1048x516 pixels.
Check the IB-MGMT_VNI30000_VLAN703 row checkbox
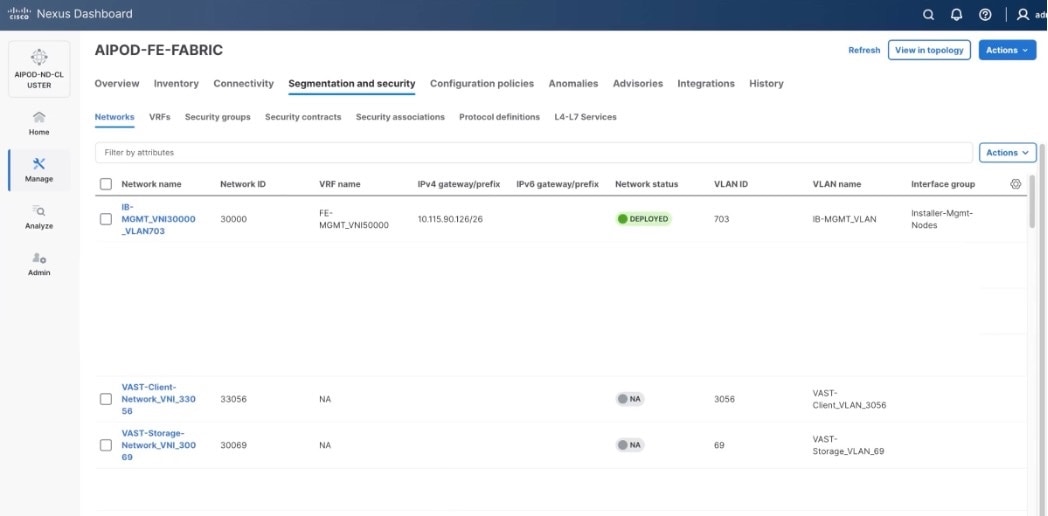coord(106,219)
